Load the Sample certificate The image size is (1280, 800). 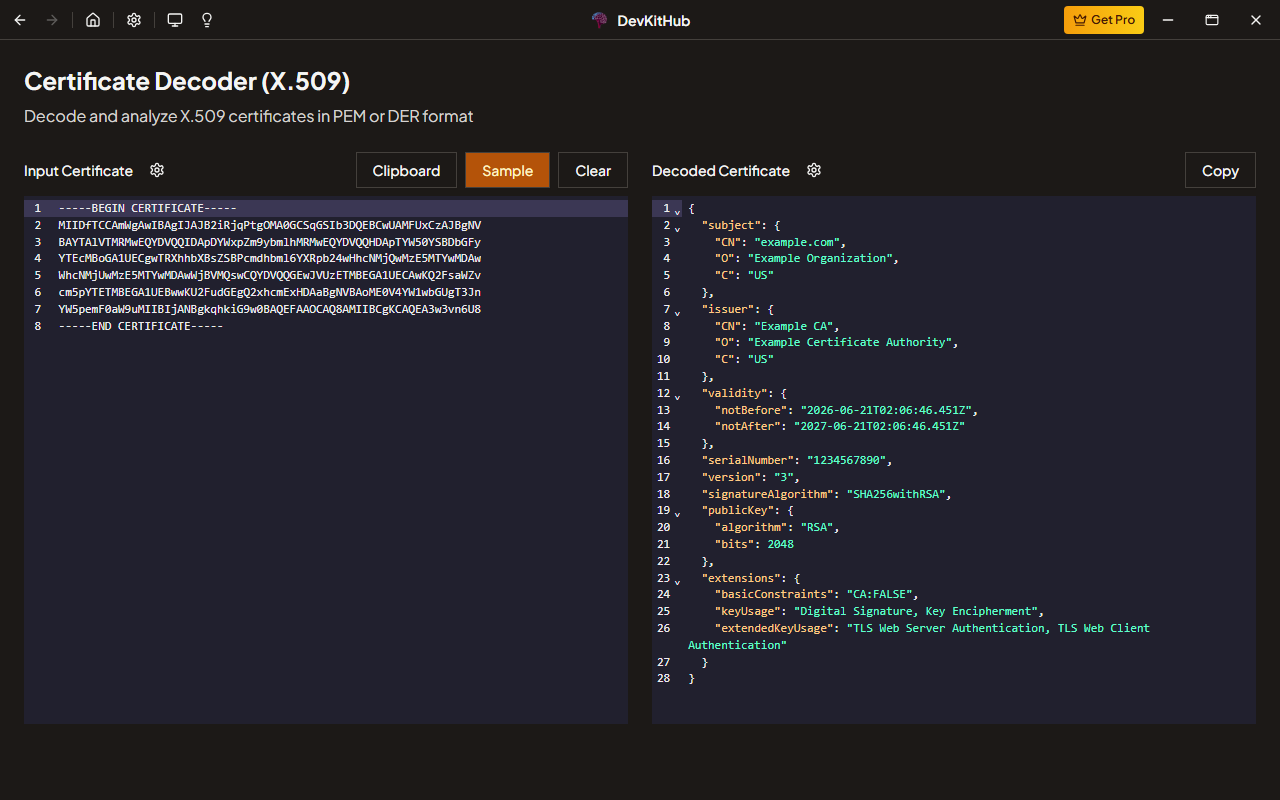(x=507, y=170)
